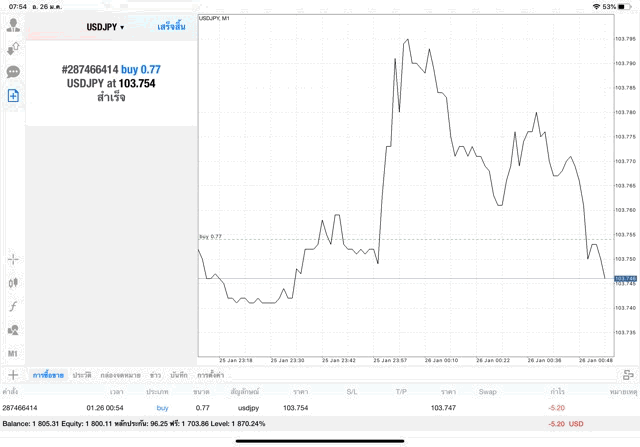
Task: Click the up-down arrows quotes icon
Action: (x=13, y=48)
